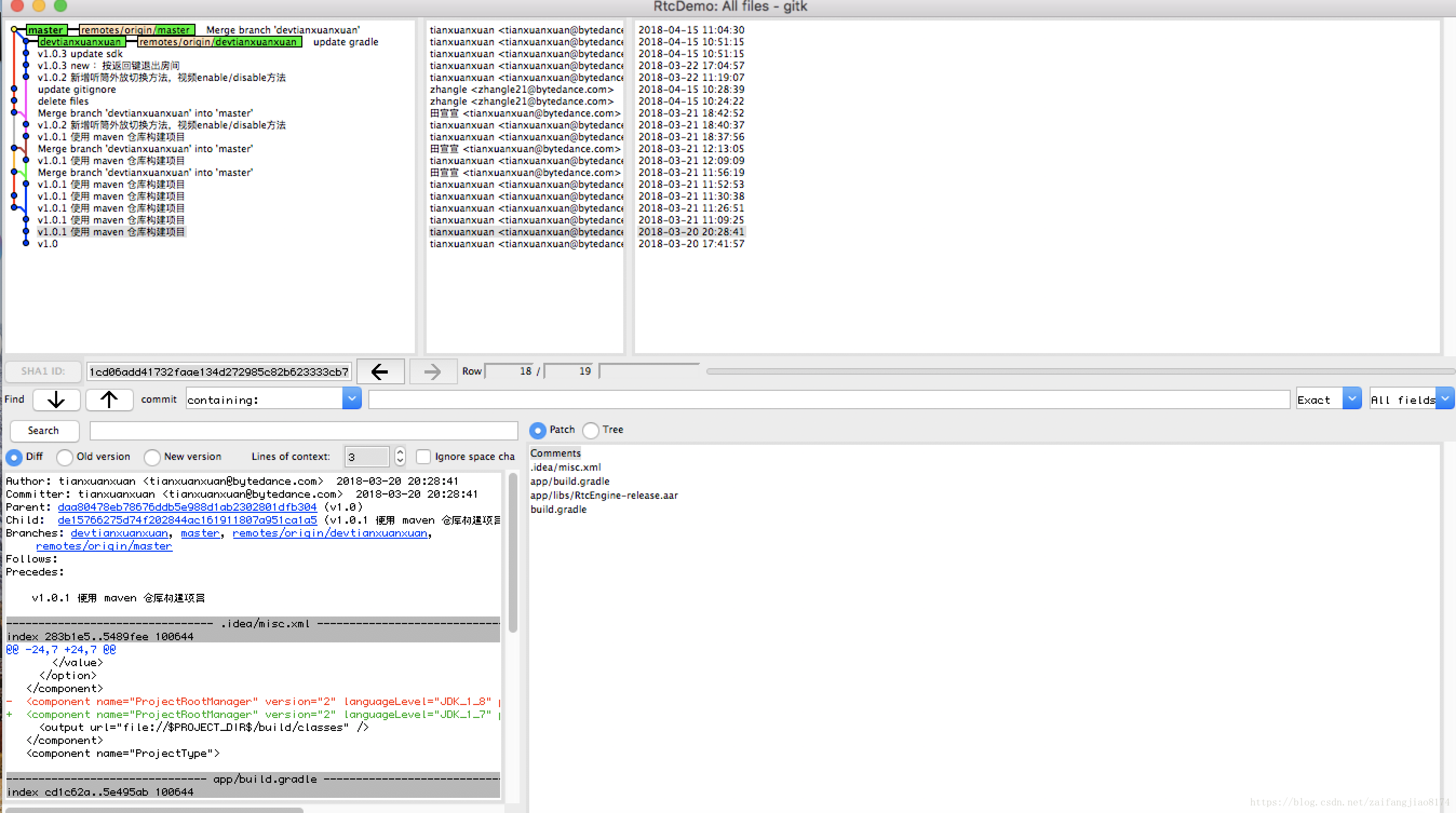Click the remotes/origin/master tag in graph
Image resolution: width=1456 pixels, height=813 pixels.
[137, 30]
